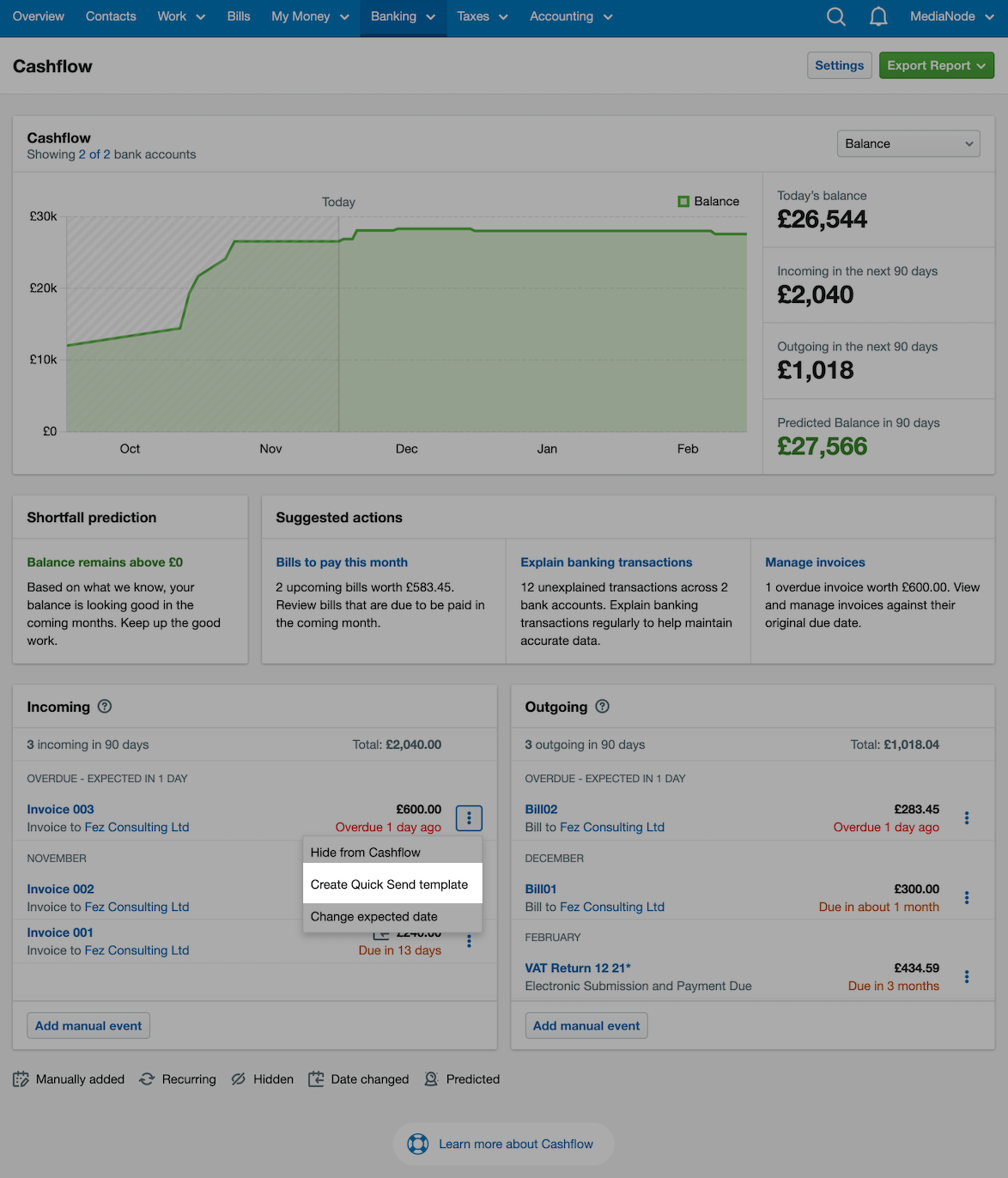
Task: Click Today's balance £26,544 figure
Action: point(823,220)
